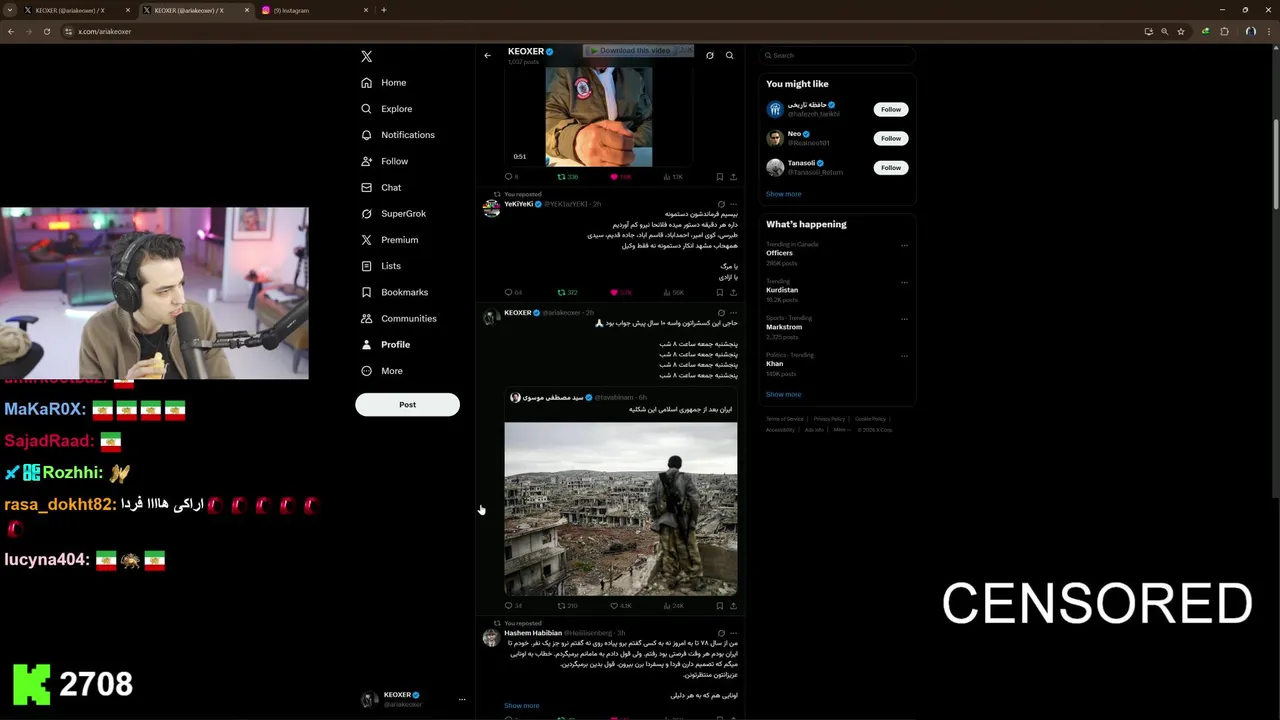
Task: Reload the page in the browser toolbar
Action: (x=46, y=31)
